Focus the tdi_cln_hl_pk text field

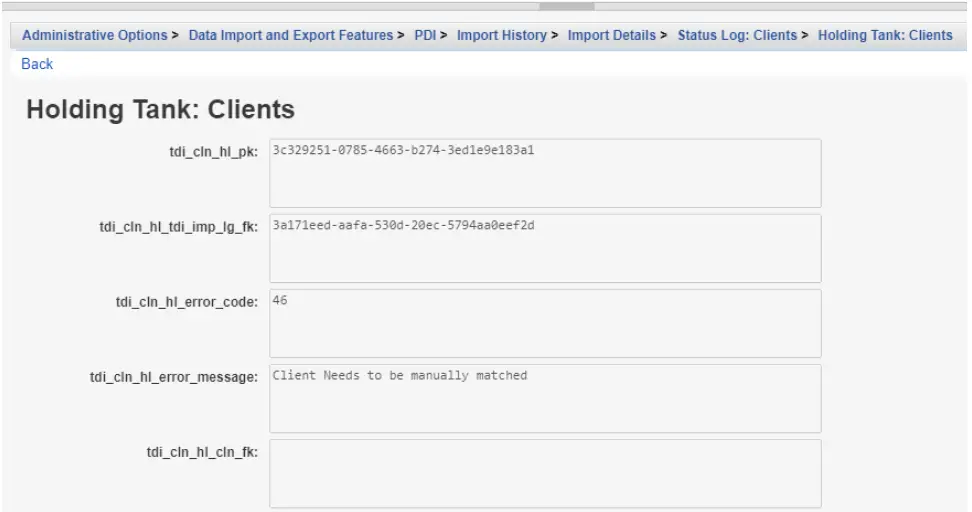(545, 173)
